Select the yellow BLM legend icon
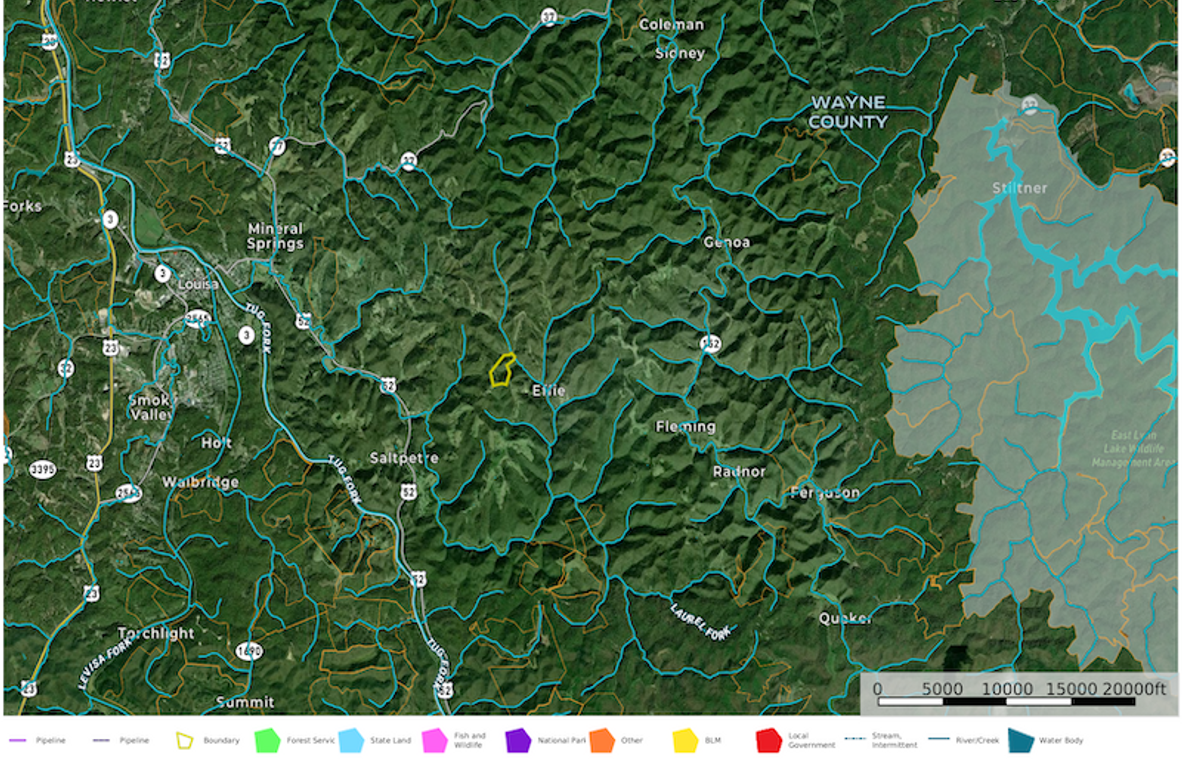Image resolution: width=1182 pixels, height=772 pixels. point(685,740)
